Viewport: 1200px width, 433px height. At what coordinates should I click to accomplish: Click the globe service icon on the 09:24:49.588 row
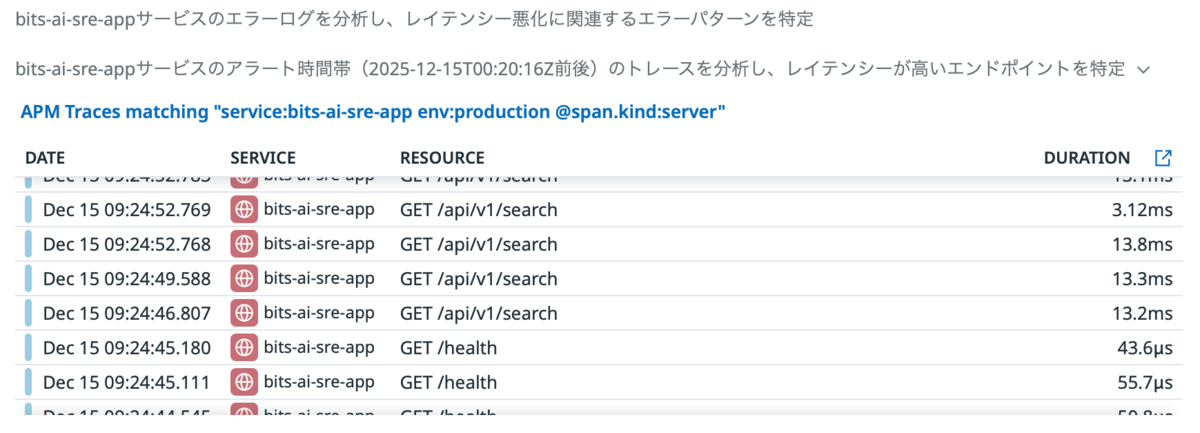pos(244,278)
